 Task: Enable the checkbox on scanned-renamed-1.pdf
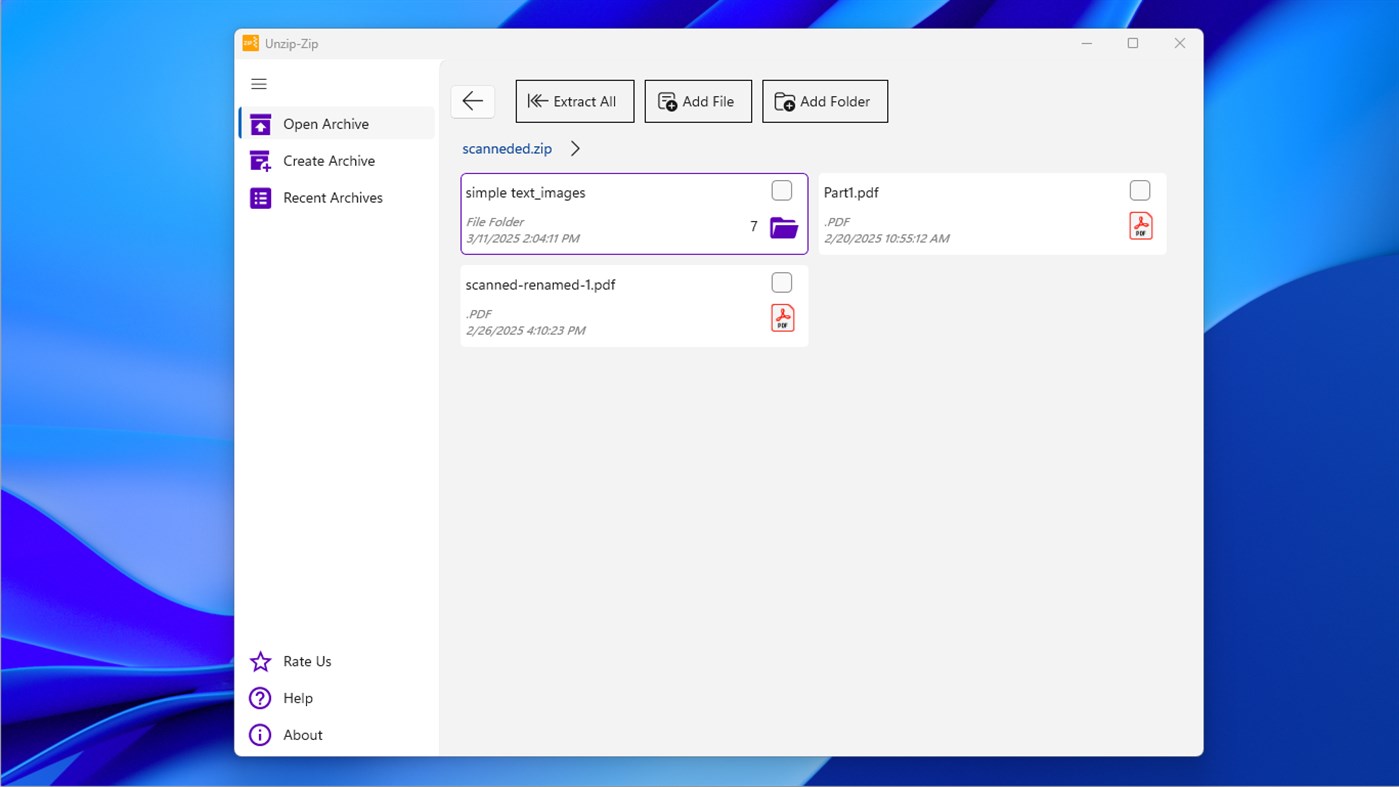(x=781, y=282)
